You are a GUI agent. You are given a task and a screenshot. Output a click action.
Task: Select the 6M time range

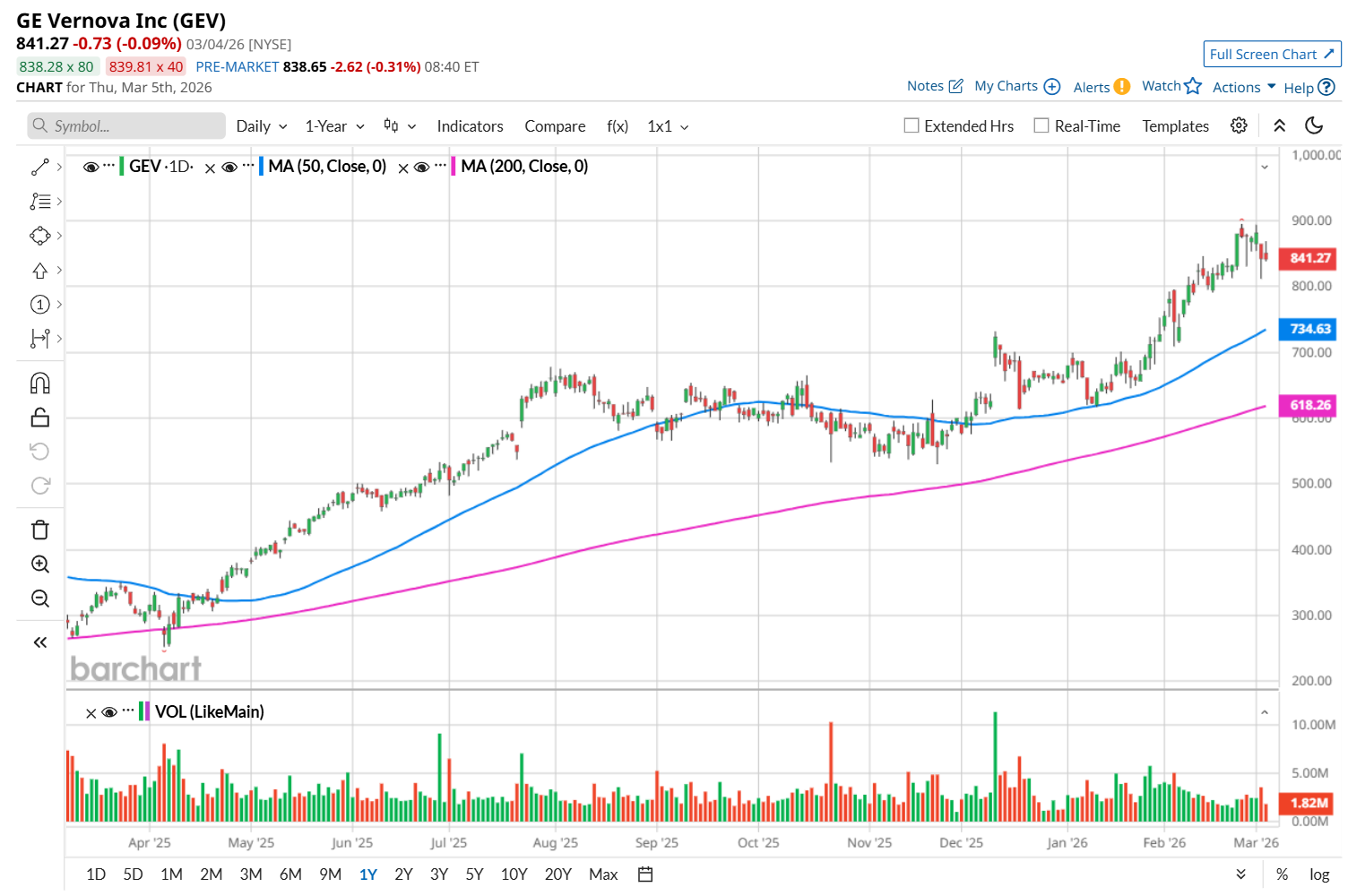pyautogui.click(x=290, y=874)
